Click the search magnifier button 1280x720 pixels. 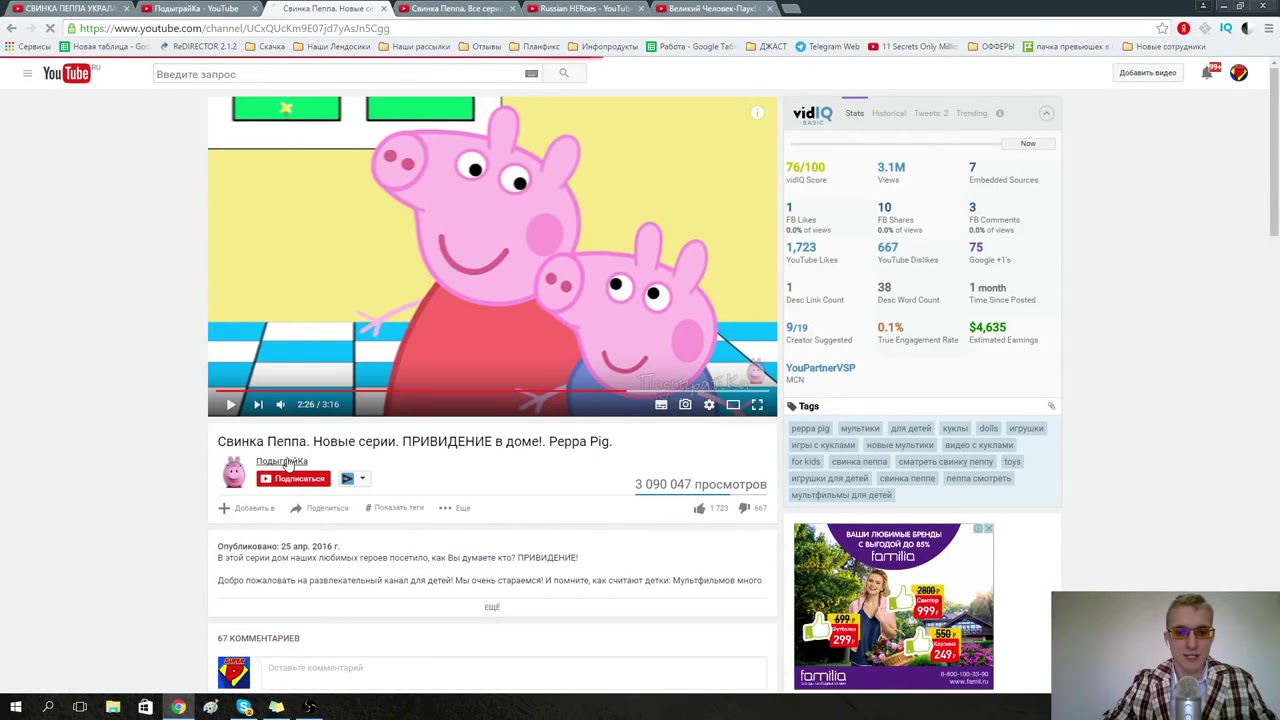[564, 73]
